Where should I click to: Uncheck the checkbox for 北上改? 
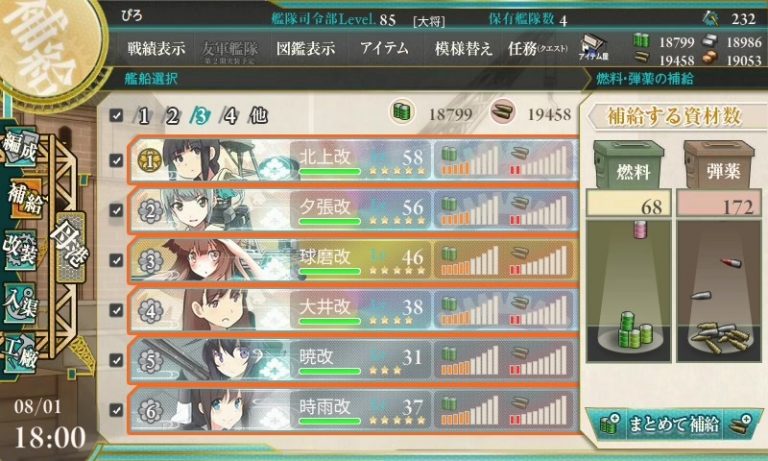pos(116,160)
